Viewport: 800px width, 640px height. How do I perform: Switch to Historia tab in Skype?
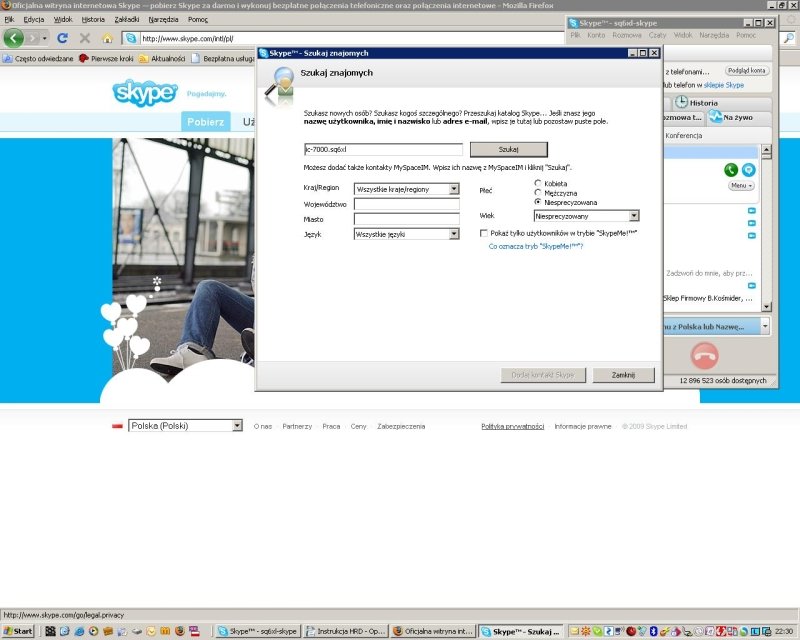click(720, 103)
